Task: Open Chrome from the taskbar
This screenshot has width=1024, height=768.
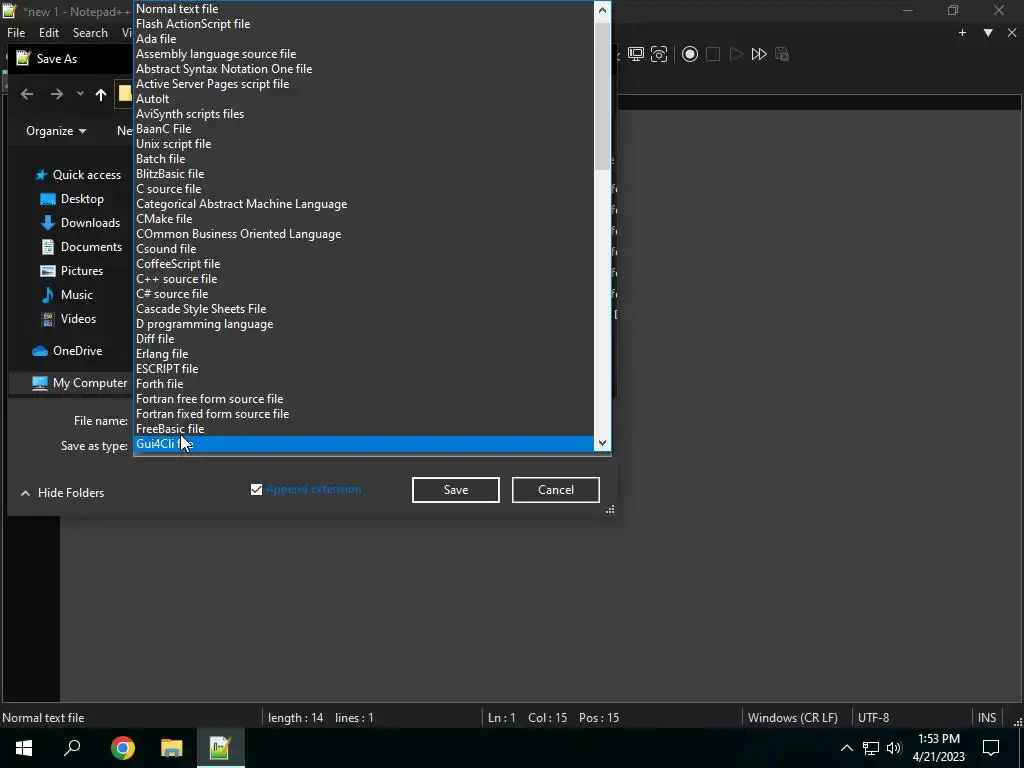Action: click(123, 748)
